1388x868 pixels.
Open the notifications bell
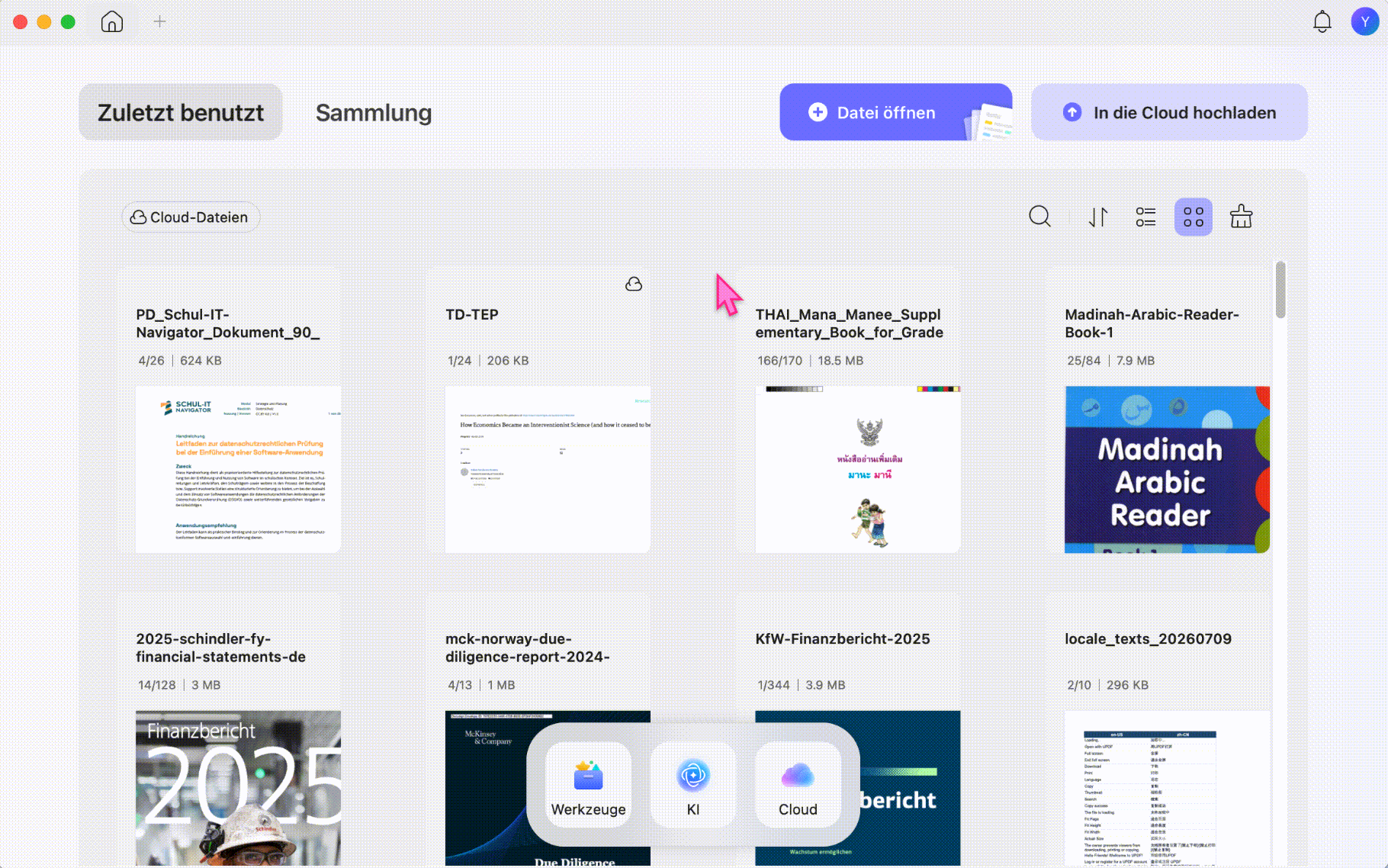tap(1322, 21)
